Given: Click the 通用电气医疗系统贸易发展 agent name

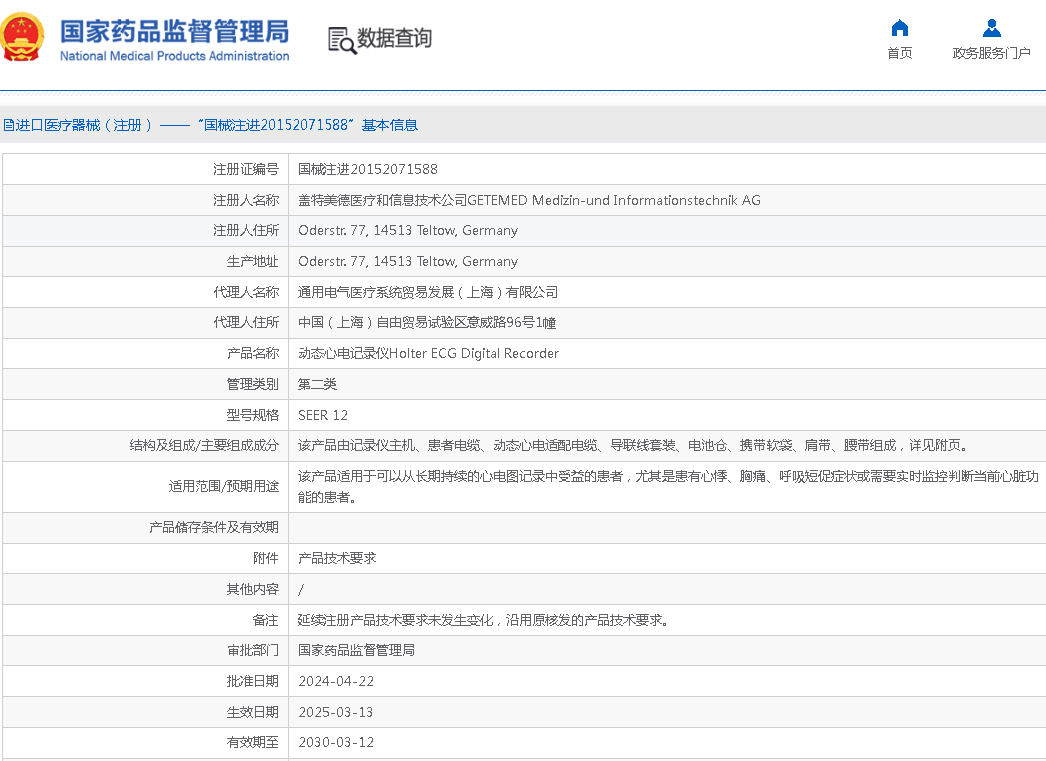Looking at the screenshot, I should tap(427, 292).
